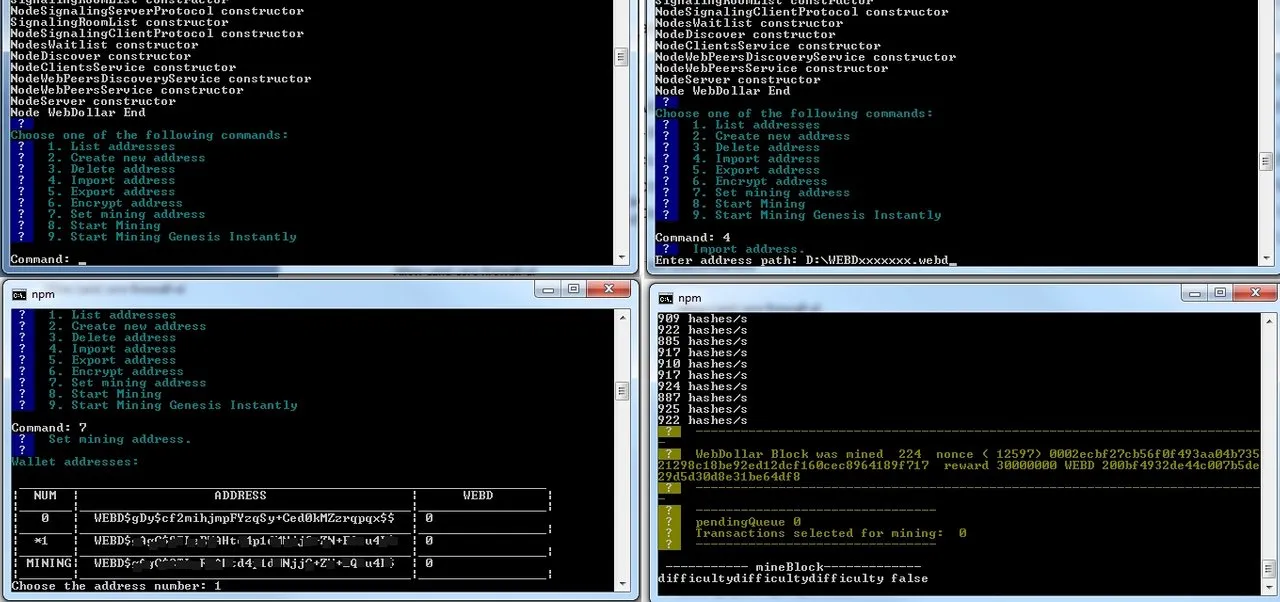Maximize the npm window showing hashes/s
Viewport: 1280px width, 602px height.
pyautogui.click(x=1220, y=293)
